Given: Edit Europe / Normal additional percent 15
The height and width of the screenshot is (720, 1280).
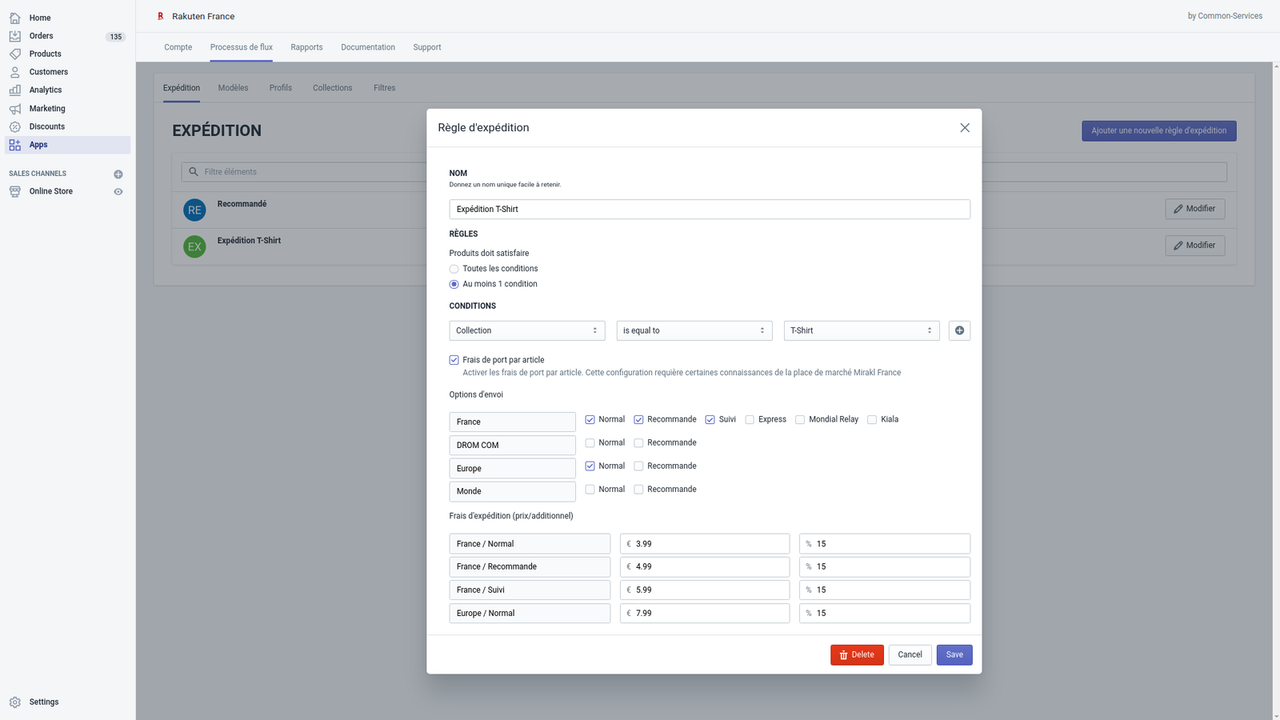Looking at the screenshot, I should [x=885, y=613].
